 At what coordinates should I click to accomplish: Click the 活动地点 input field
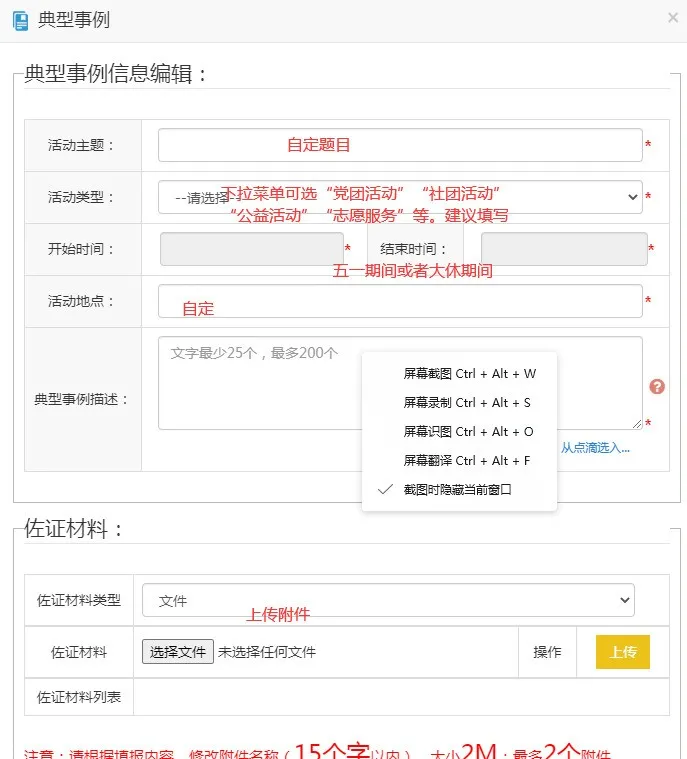[400, 301]
